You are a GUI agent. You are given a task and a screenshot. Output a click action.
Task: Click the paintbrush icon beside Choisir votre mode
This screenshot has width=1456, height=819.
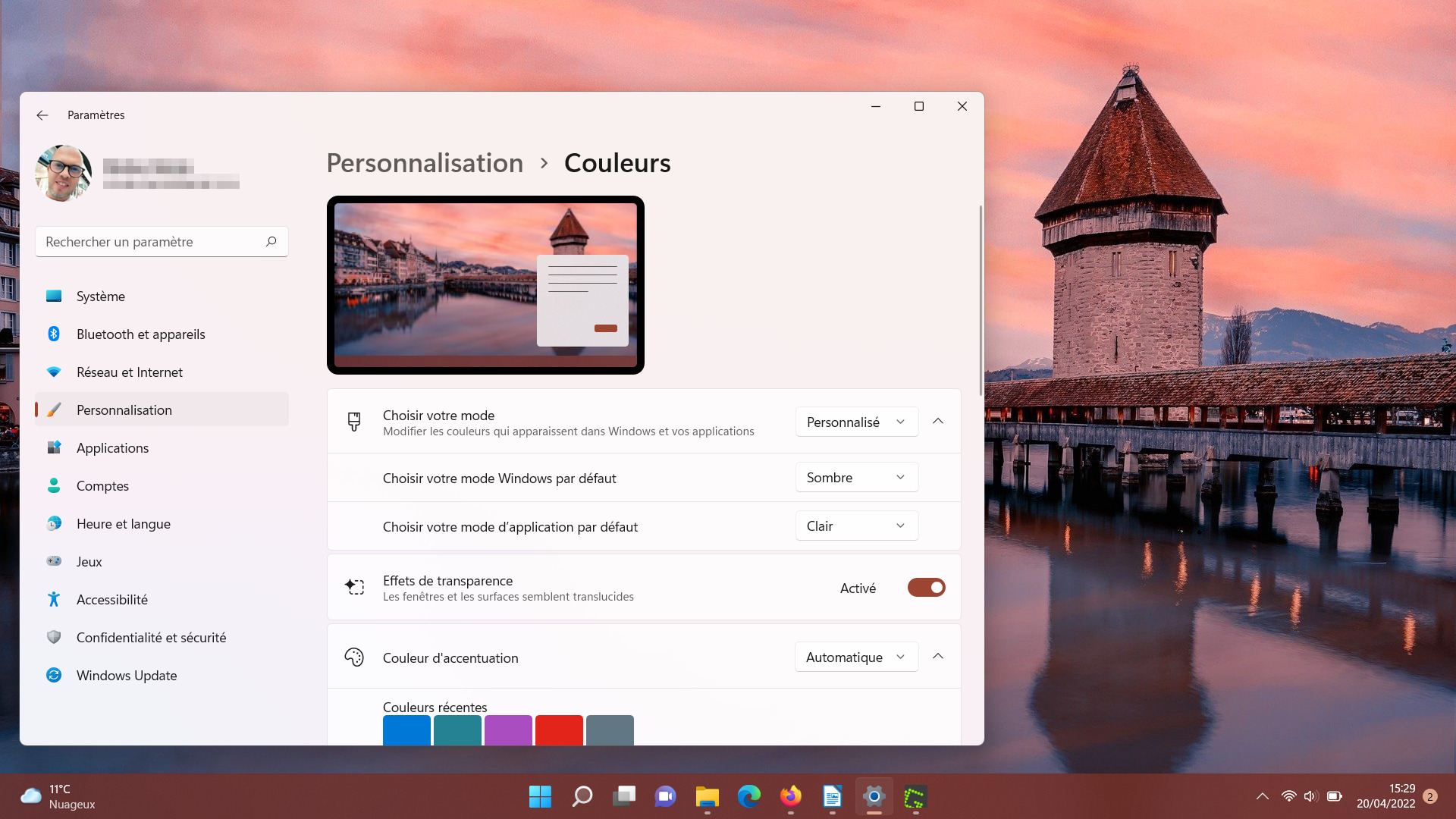pos(354,422)
